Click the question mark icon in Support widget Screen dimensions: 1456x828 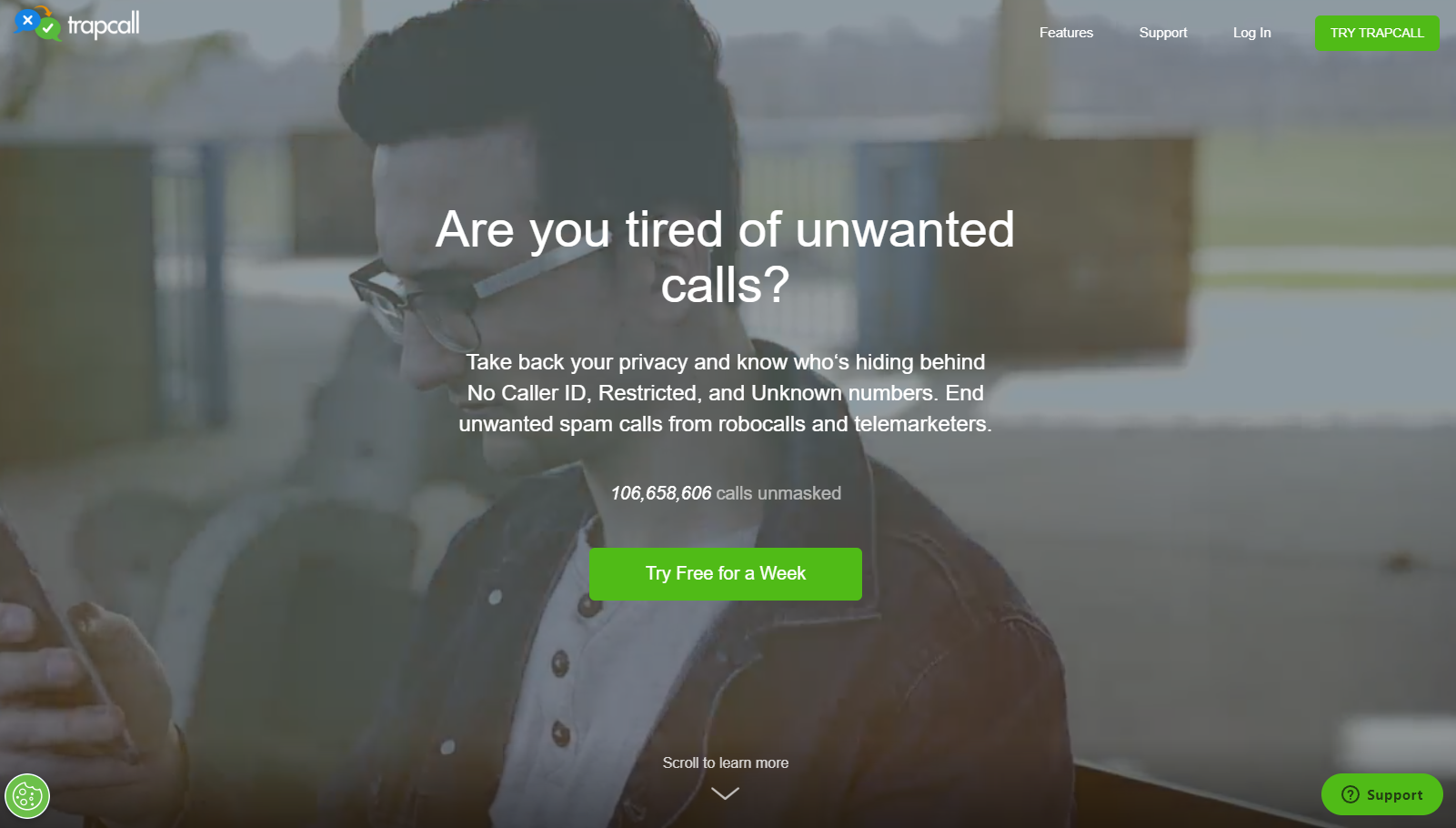click(x=1351, y=794)
